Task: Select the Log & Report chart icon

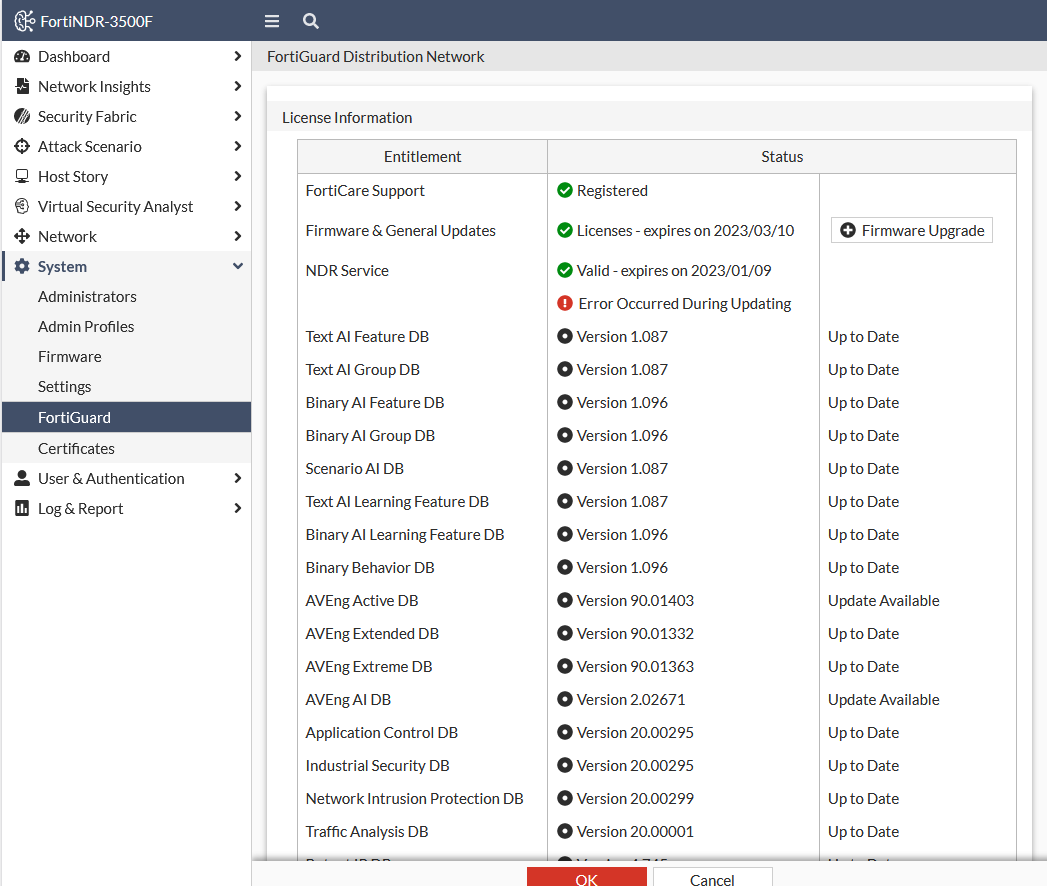Action: pos(22,508)
